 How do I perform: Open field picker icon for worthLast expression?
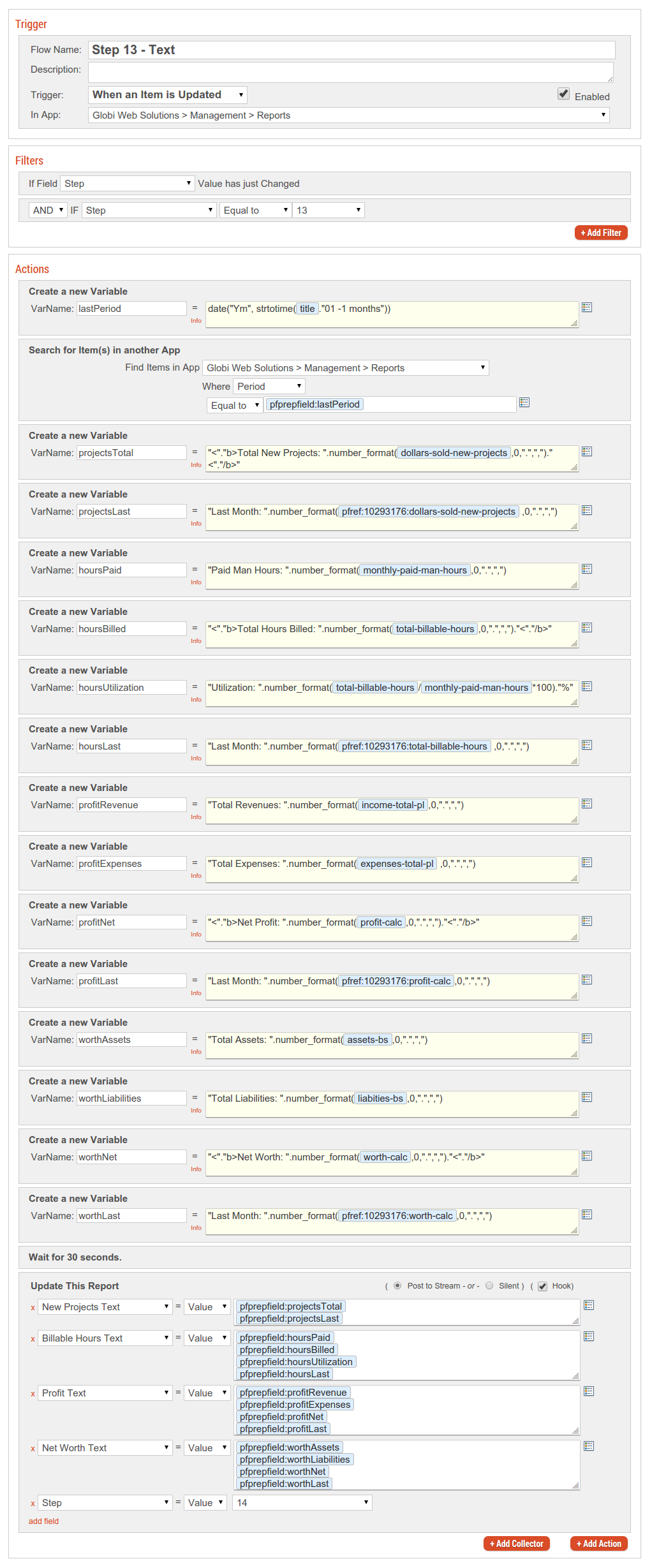tap(587, 1215)
